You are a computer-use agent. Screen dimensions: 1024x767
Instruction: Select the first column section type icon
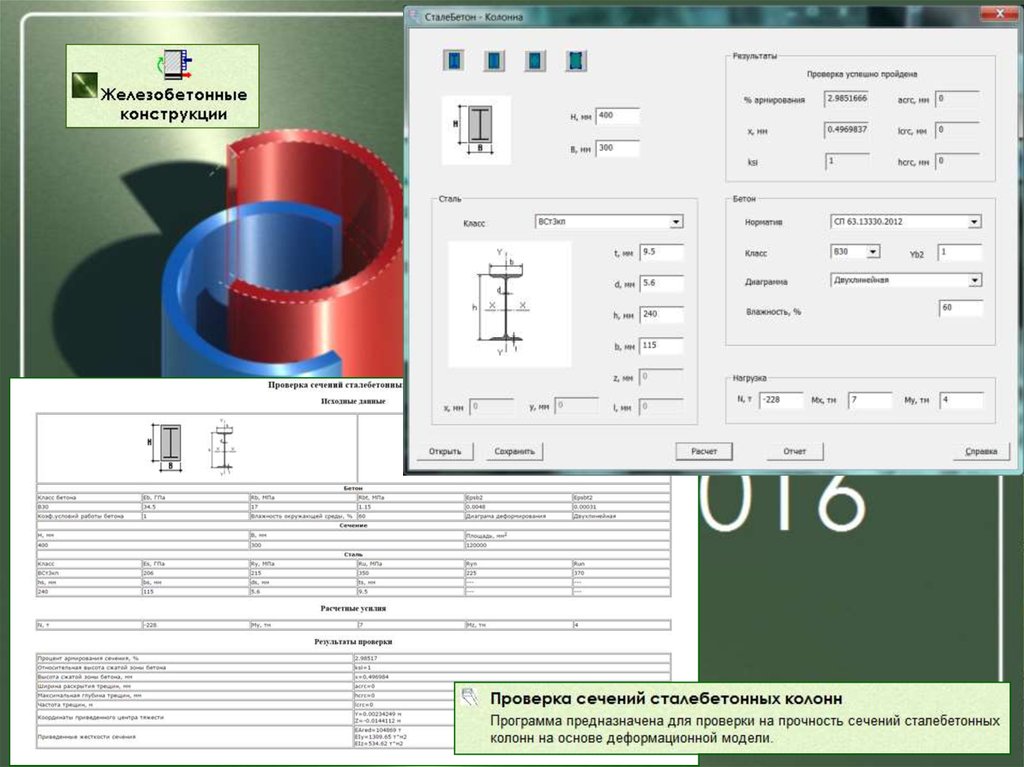(x=454, y=61)
